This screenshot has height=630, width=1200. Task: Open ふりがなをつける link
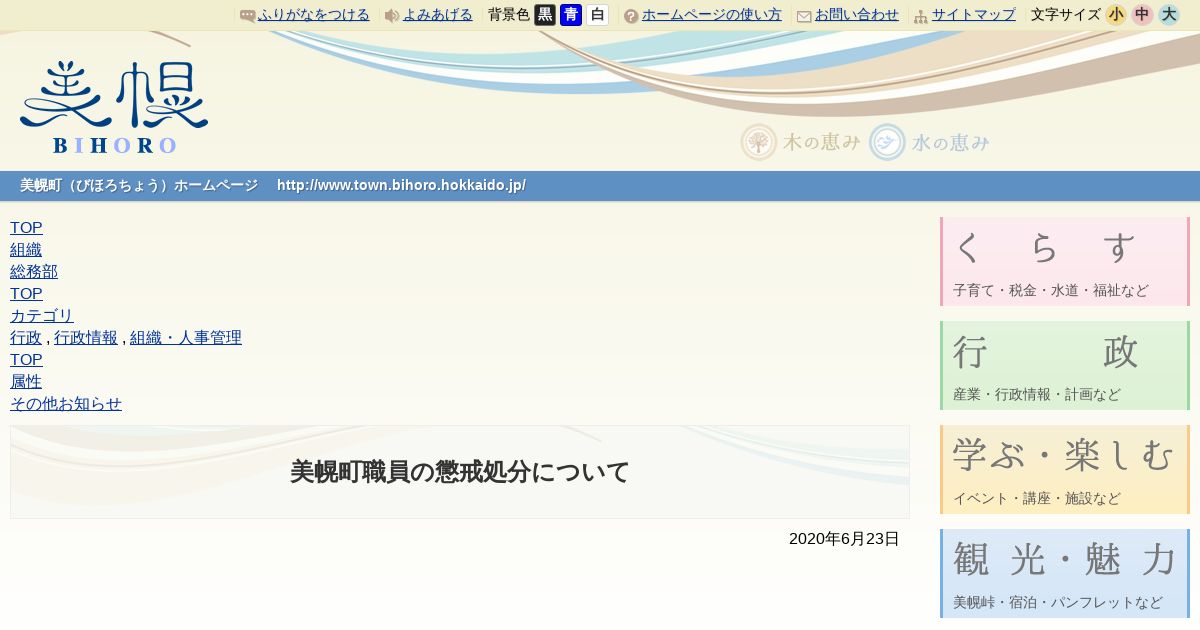[x=314, y=15]
